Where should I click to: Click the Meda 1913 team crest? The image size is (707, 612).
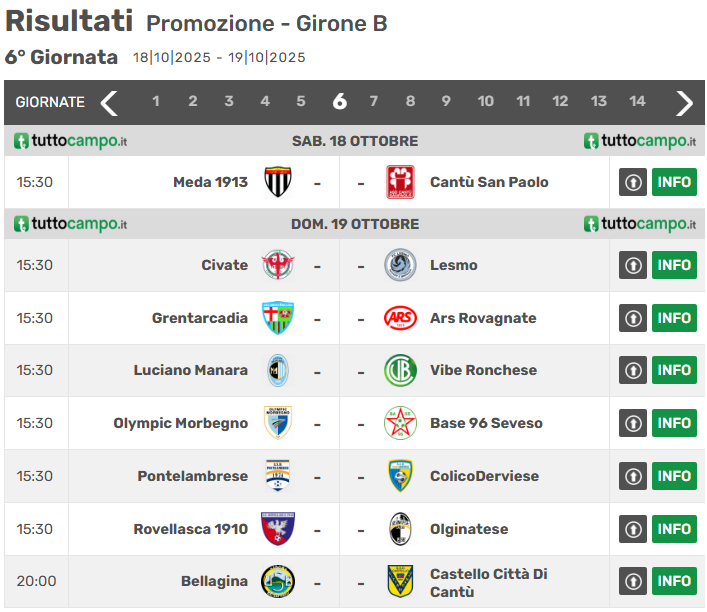click(x=278, y=182)
